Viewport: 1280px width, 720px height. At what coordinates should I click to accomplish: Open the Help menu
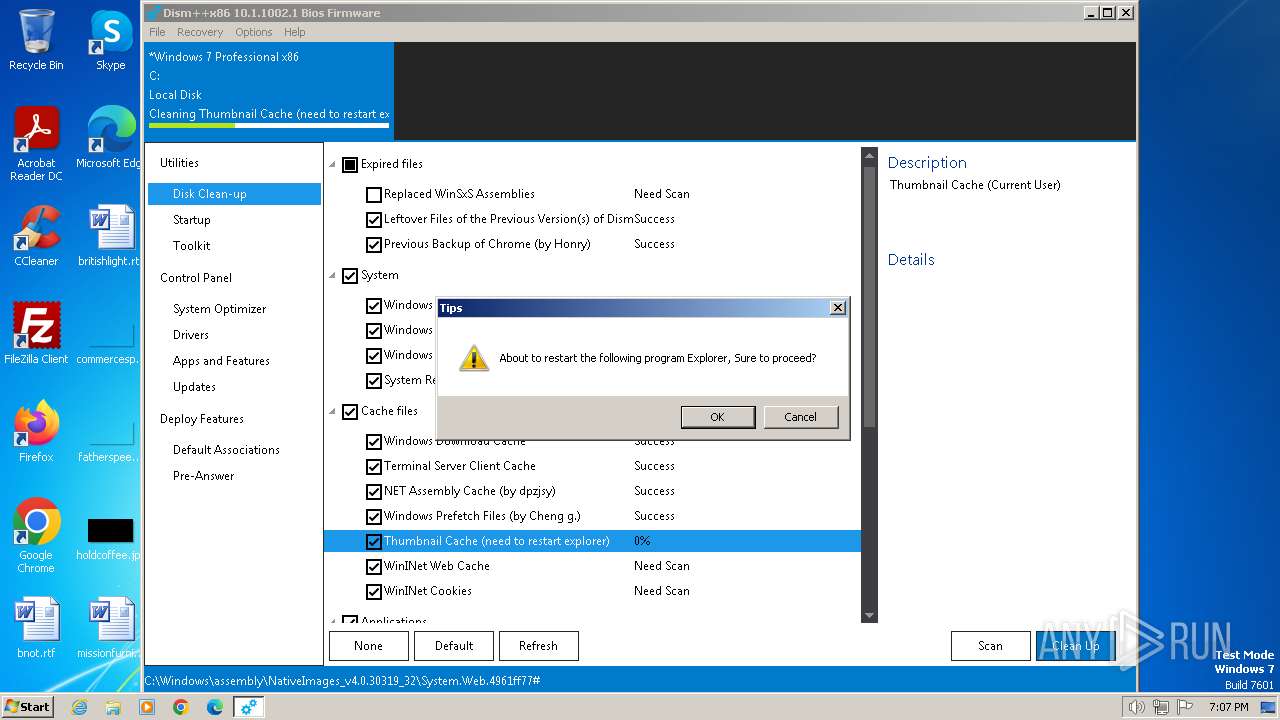(294, 32)
